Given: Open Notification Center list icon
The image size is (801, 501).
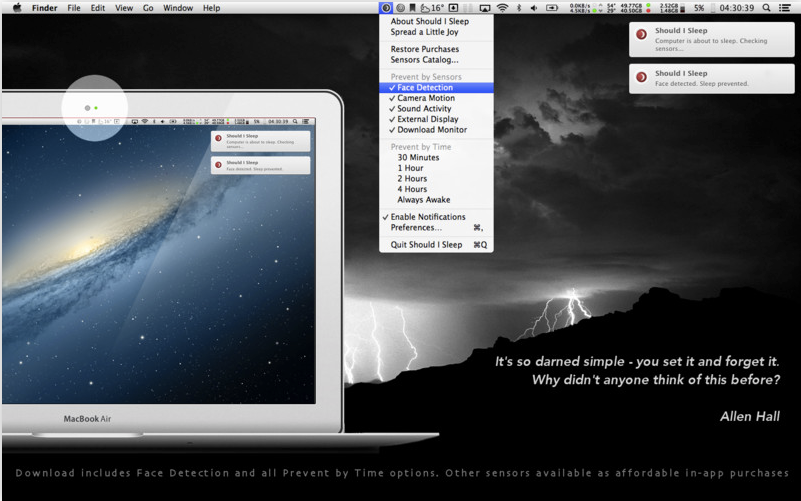Looking at the screenshot, I should 784,8.
